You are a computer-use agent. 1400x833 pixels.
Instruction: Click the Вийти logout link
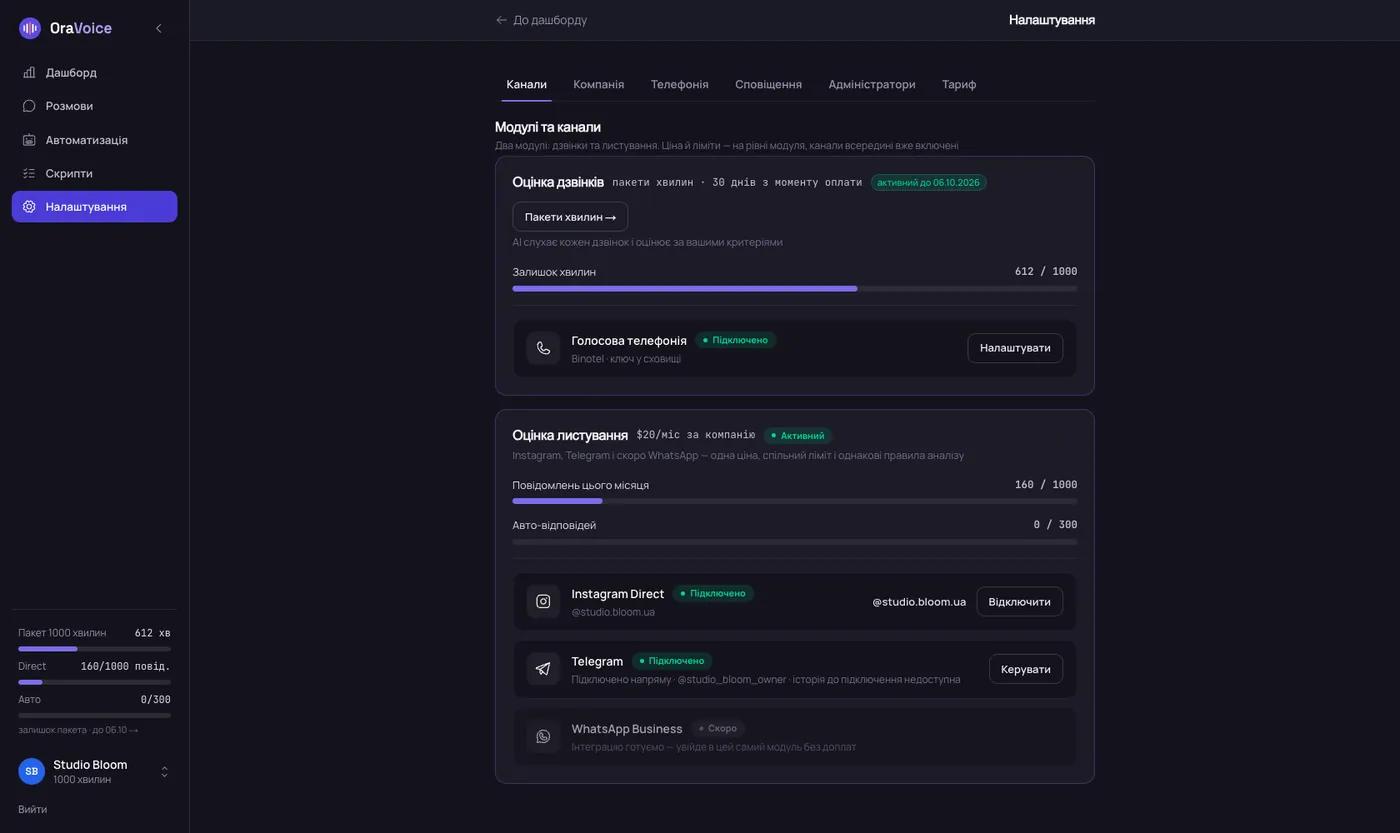tap(32, 809)
